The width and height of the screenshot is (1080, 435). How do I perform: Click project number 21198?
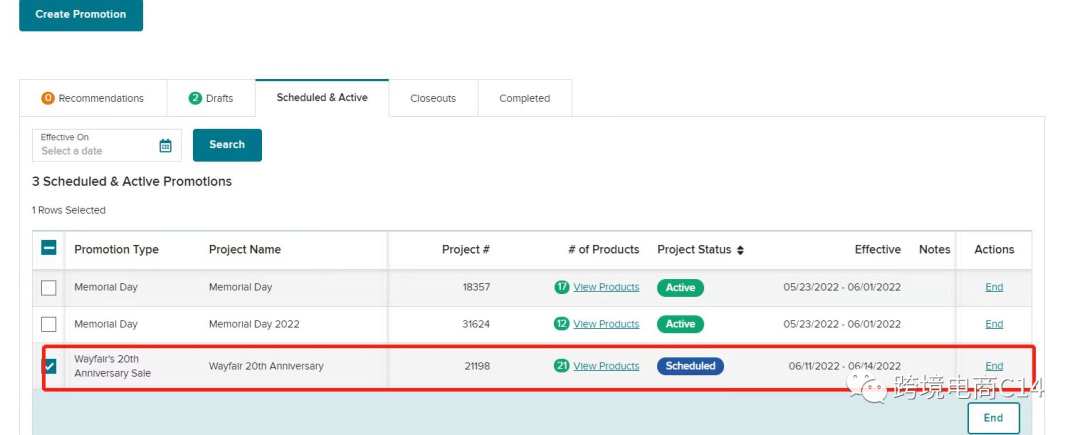pos(477,365)
